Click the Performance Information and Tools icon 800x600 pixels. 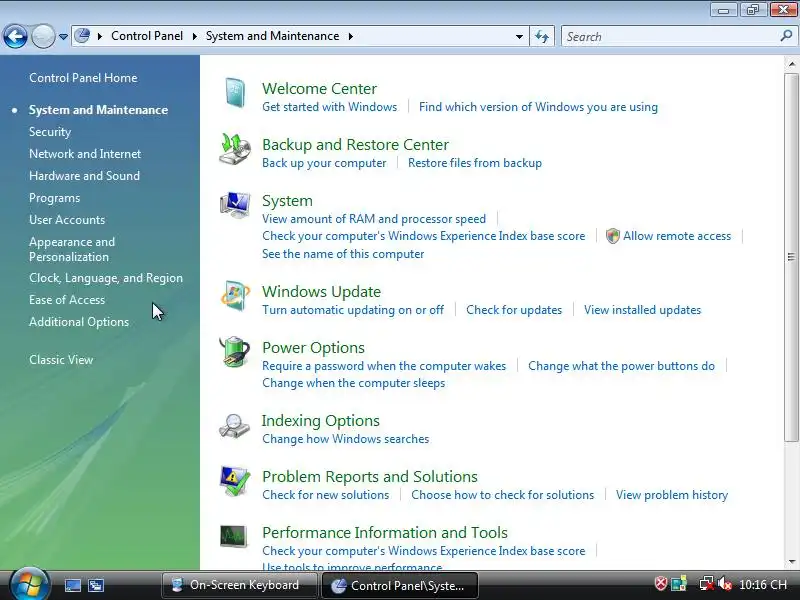tap(234, 536)
